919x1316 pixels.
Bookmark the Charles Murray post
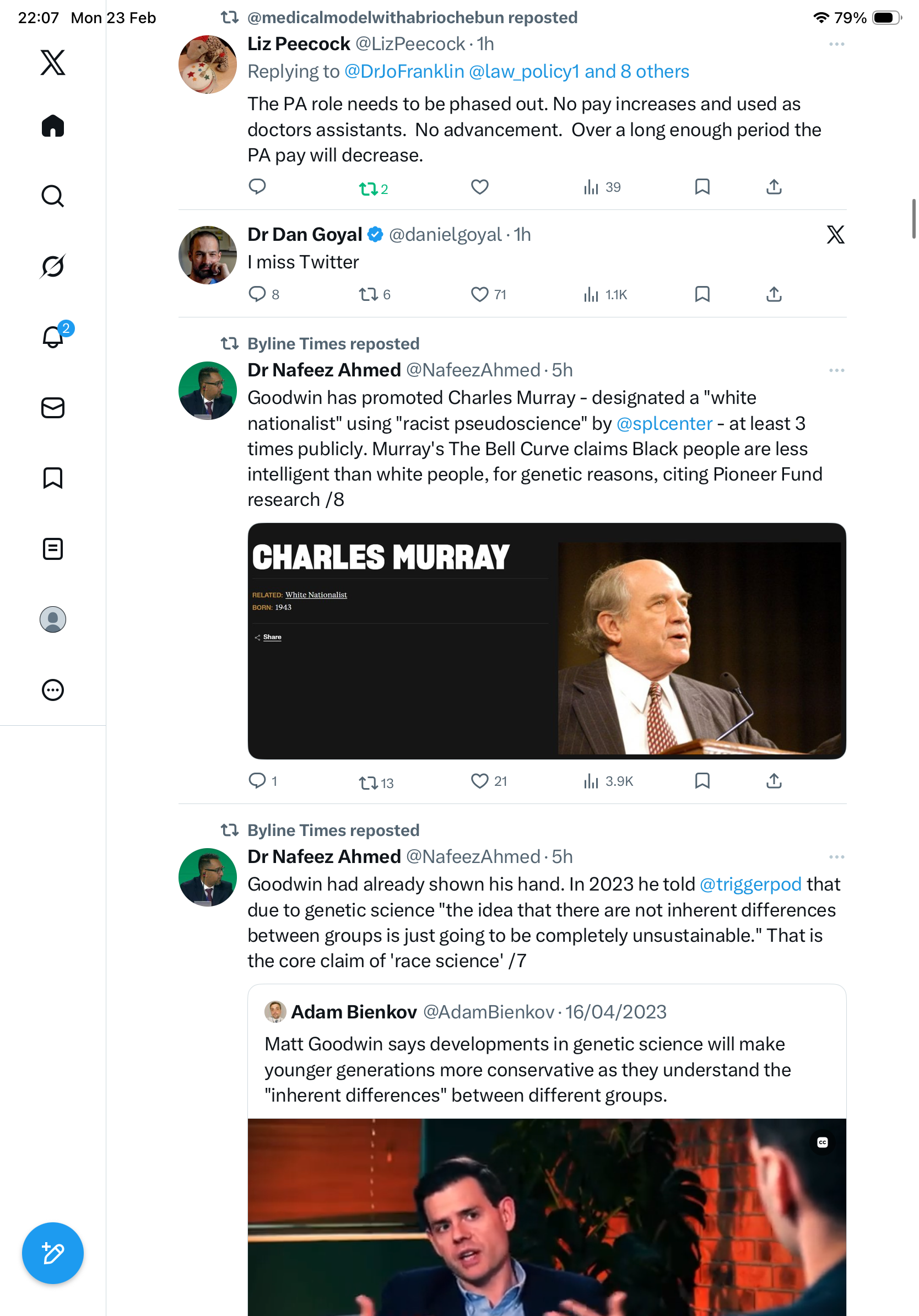pos(702,781)
